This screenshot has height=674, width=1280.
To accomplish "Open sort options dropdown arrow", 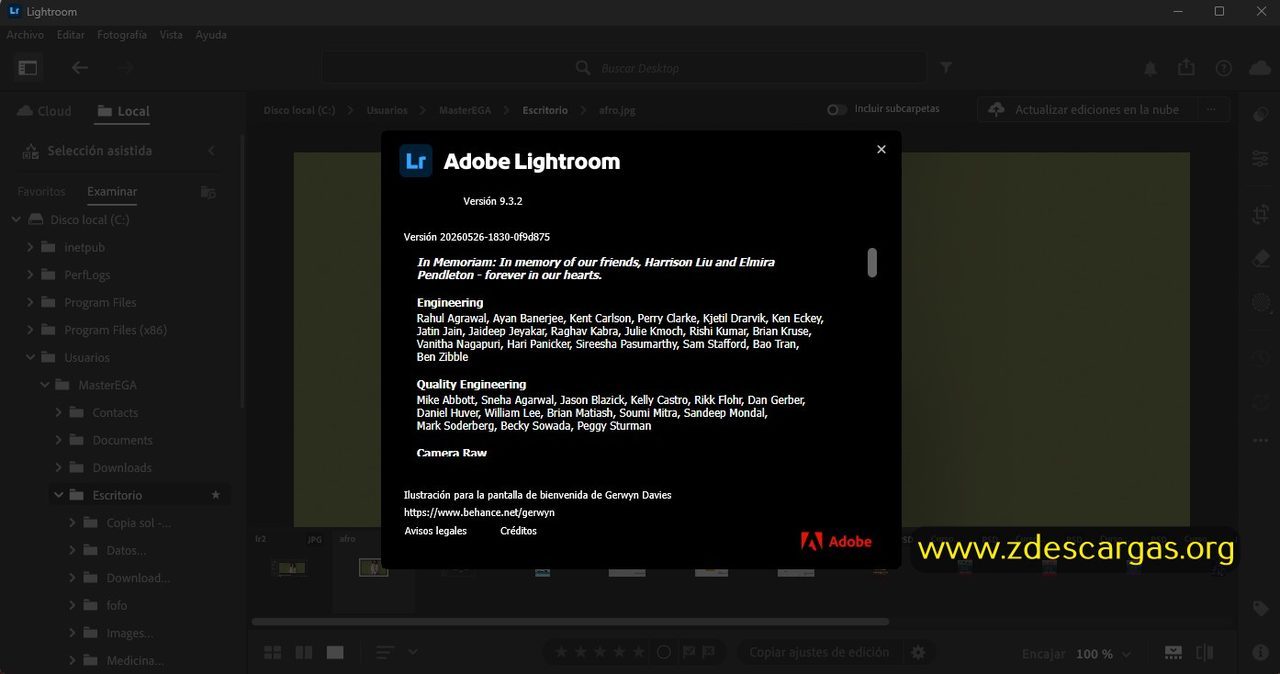I will click(413, 652).
